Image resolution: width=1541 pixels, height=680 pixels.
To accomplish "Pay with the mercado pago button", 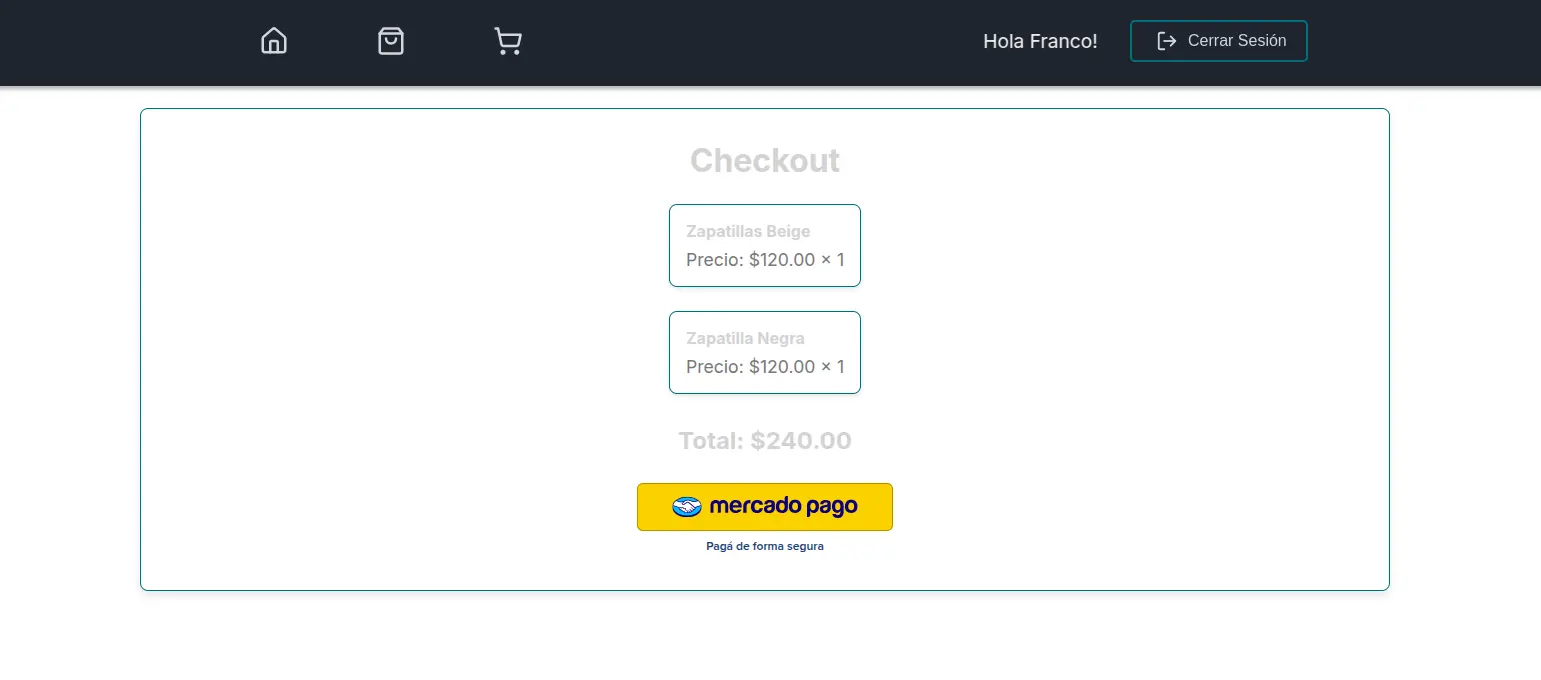I will (765, 507).
